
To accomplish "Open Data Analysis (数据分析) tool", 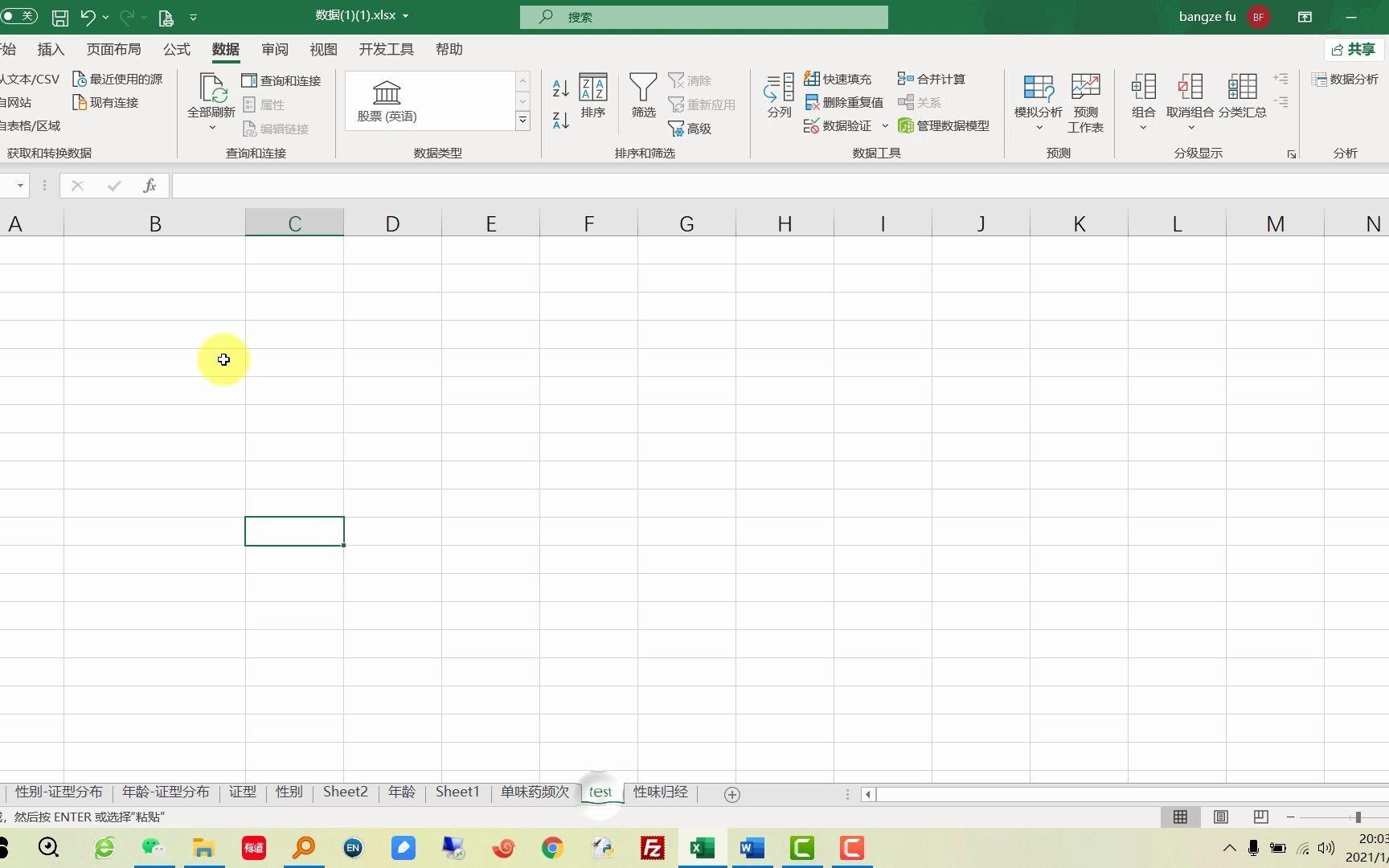I will point(1345,79).
